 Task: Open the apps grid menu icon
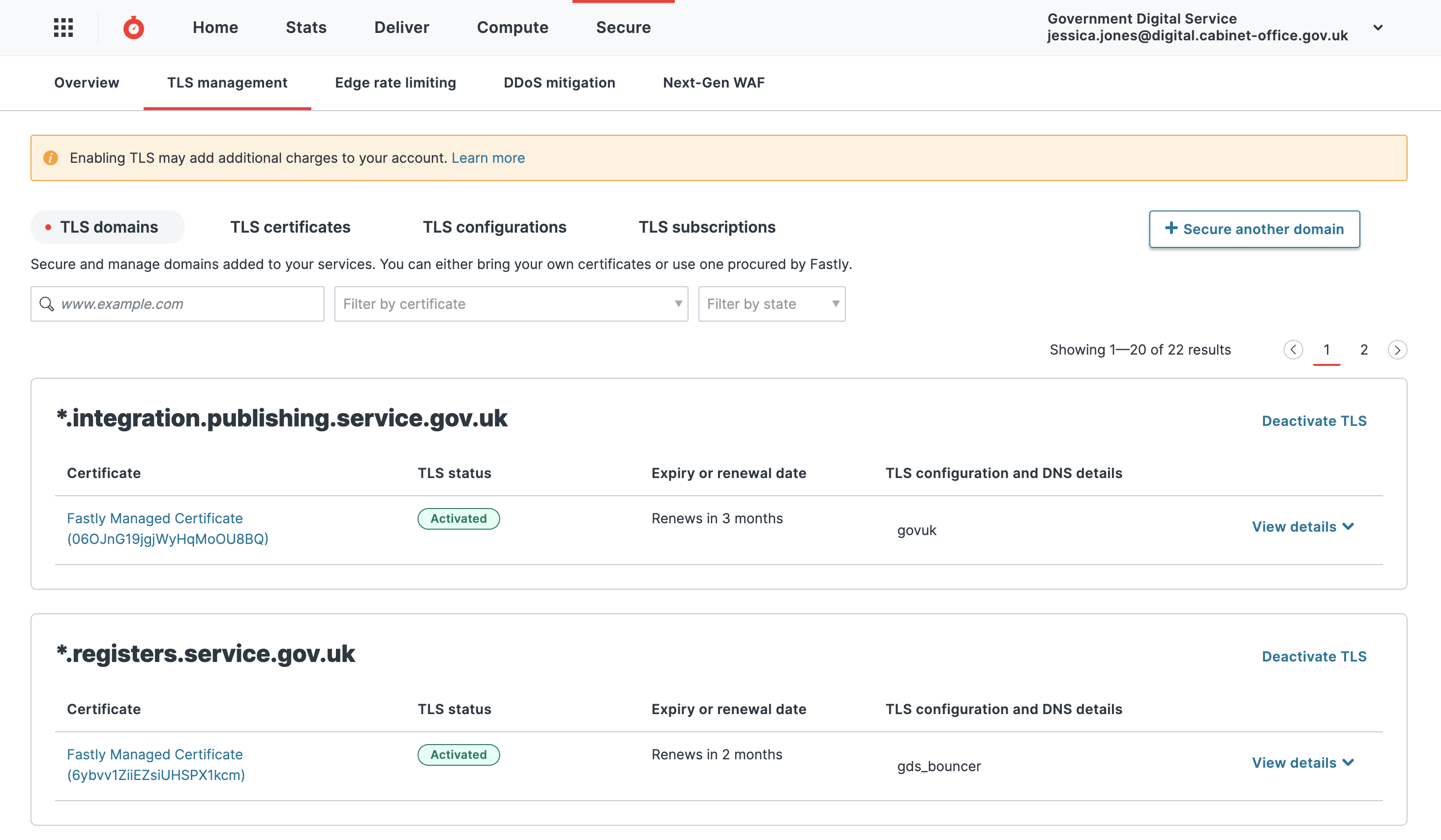tap(63, 28)
